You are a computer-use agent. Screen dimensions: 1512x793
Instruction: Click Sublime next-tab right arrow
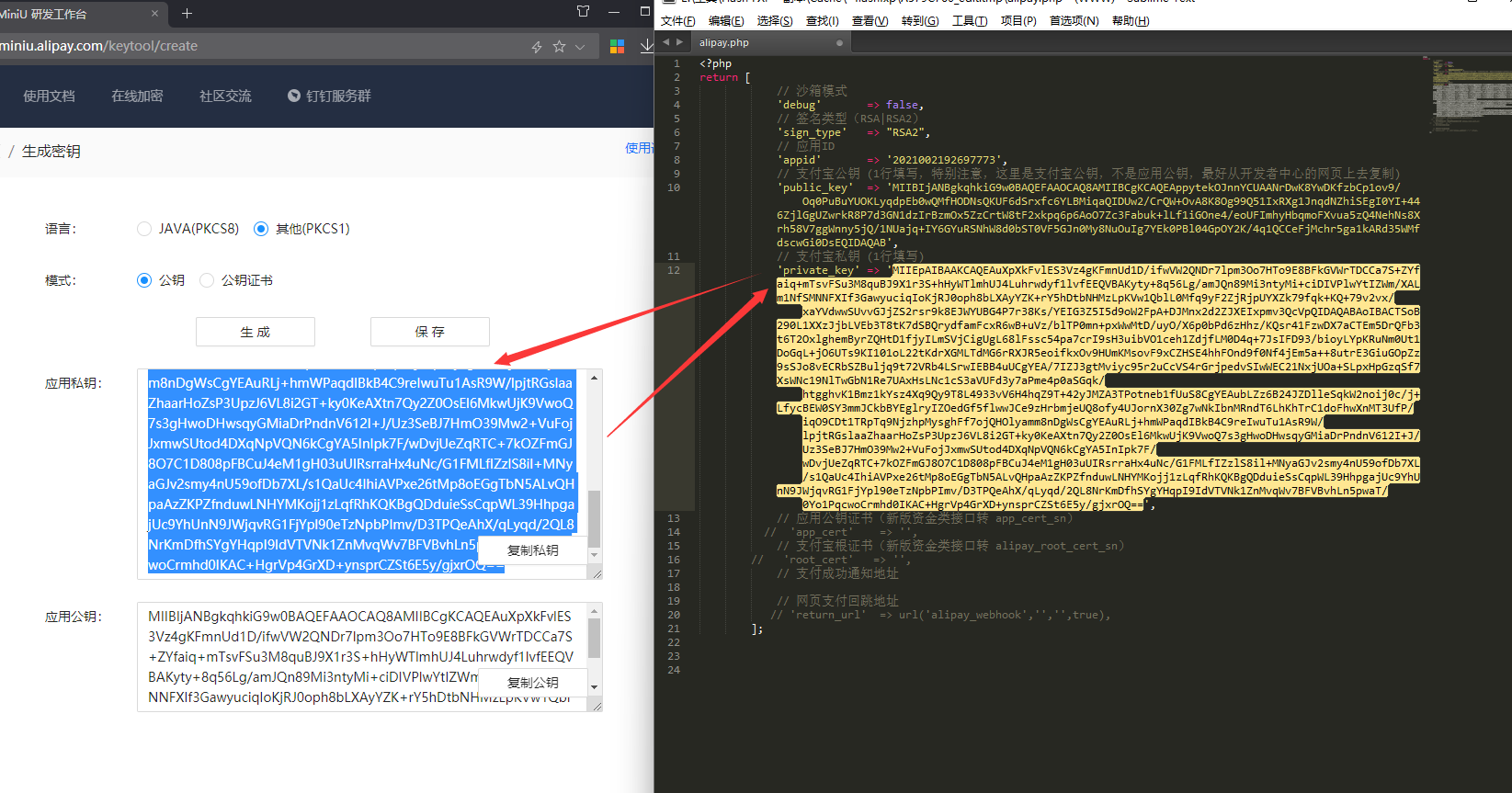click(680, 42)
